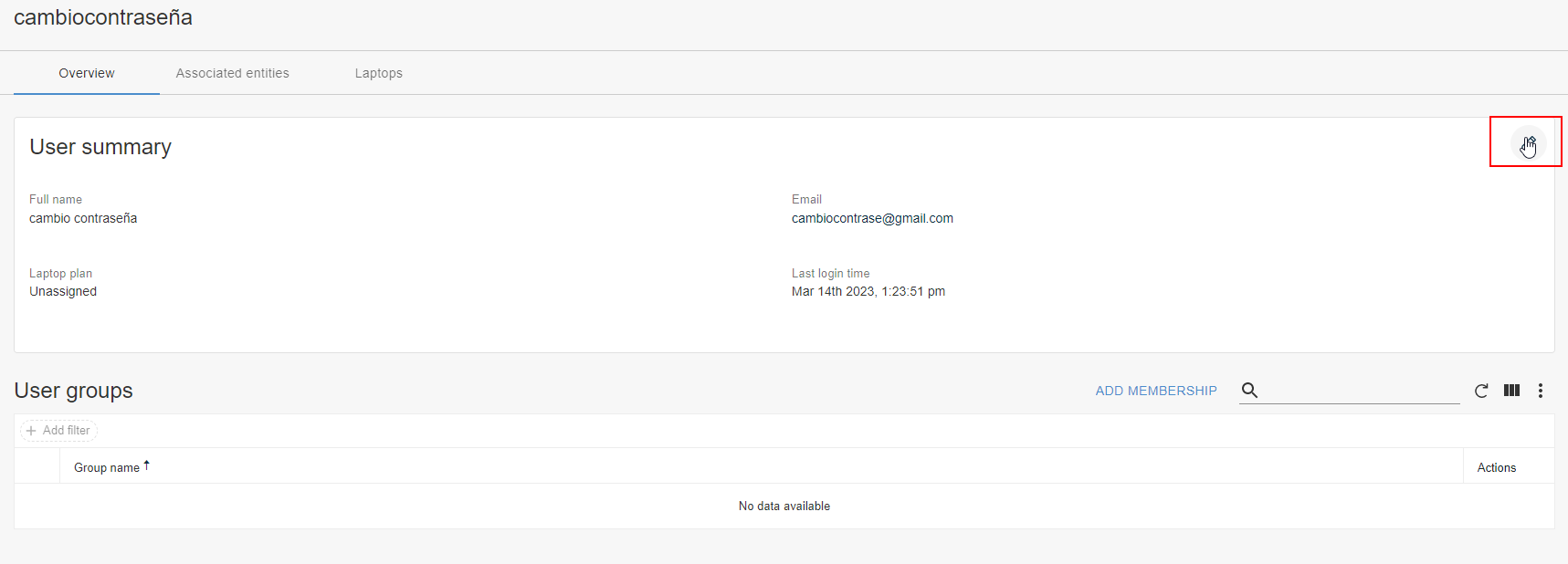Click the magnifier search icon

pyautogui.click(x=1250, y=391)
